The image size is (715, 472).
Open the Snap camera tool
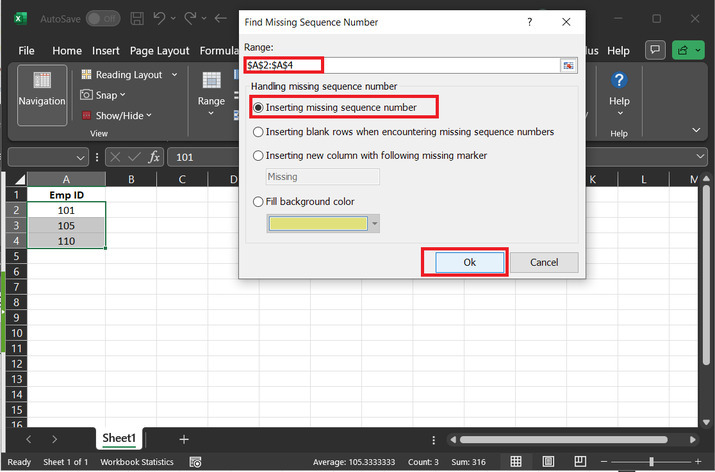click(103, 95)
